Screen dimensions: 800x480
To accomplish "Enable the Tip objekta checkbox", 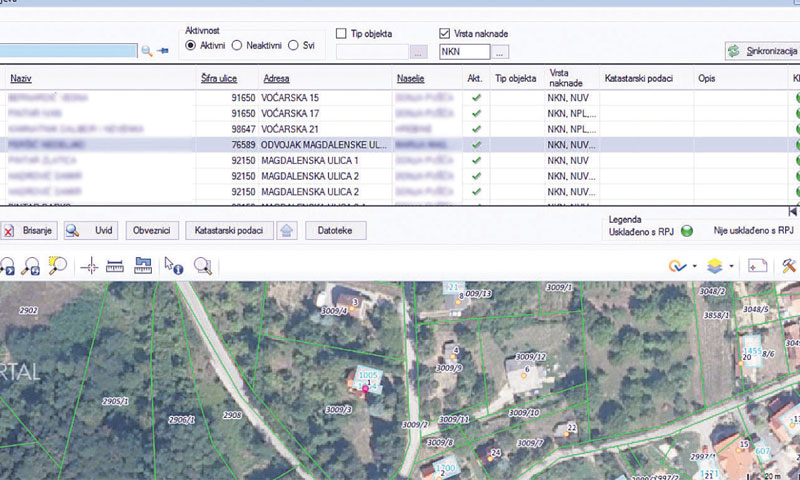I will 342,34.
